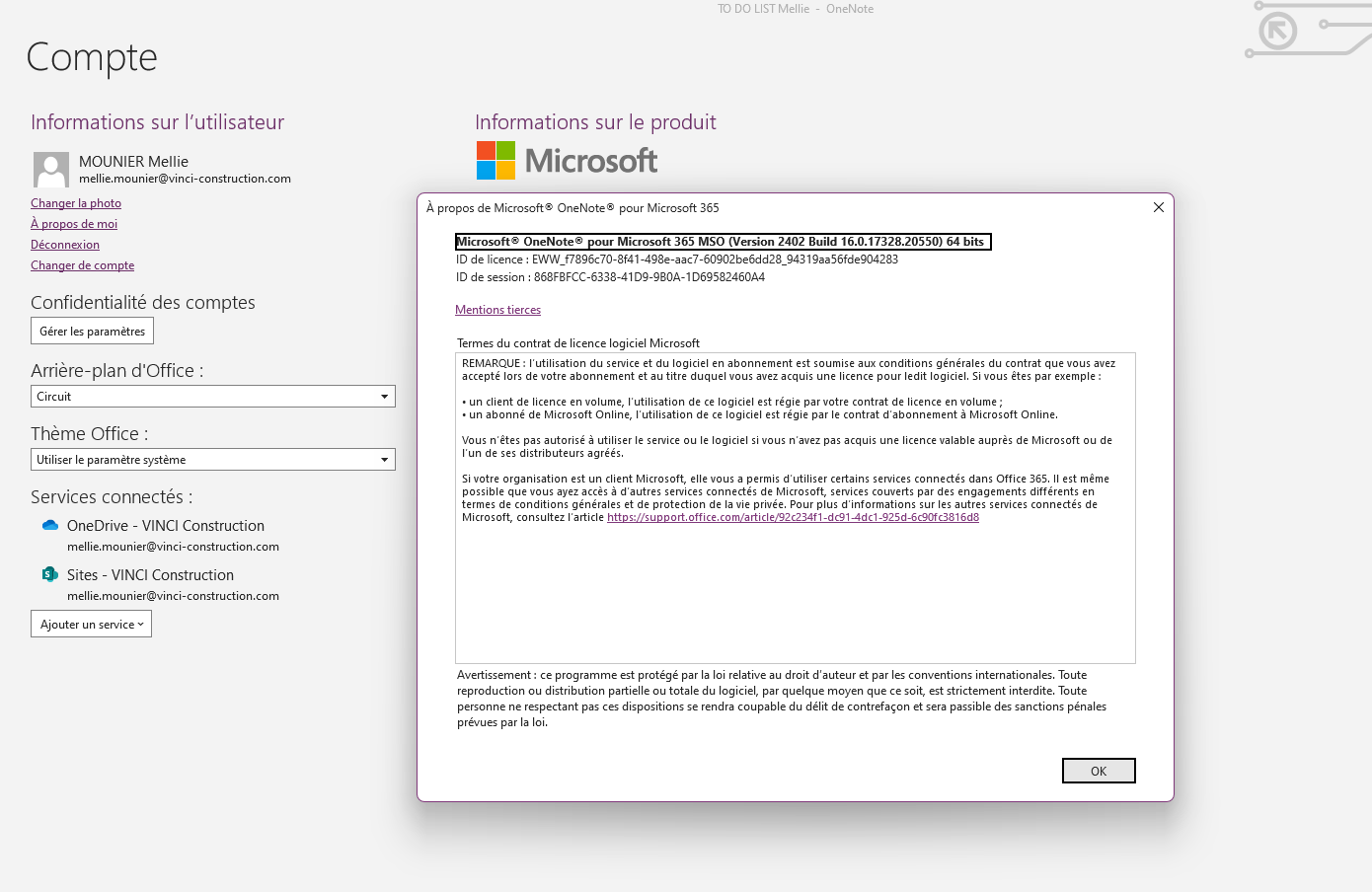1372x892 pixels.
Task: Click the ID de licence line
Action: click(x=677, y=260)
